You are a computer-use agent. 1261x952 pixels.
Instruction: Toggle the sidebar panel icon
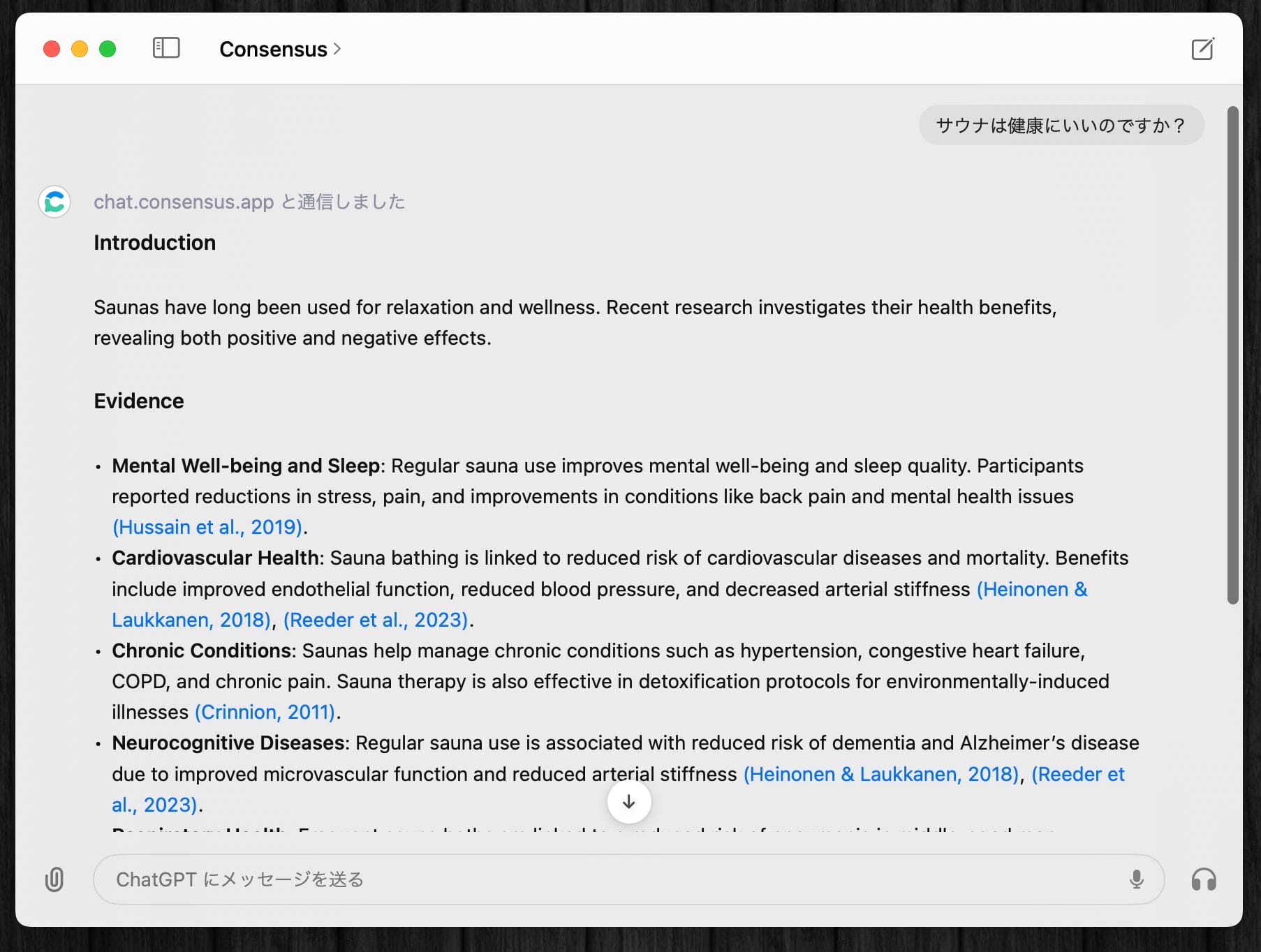(166, 48)
